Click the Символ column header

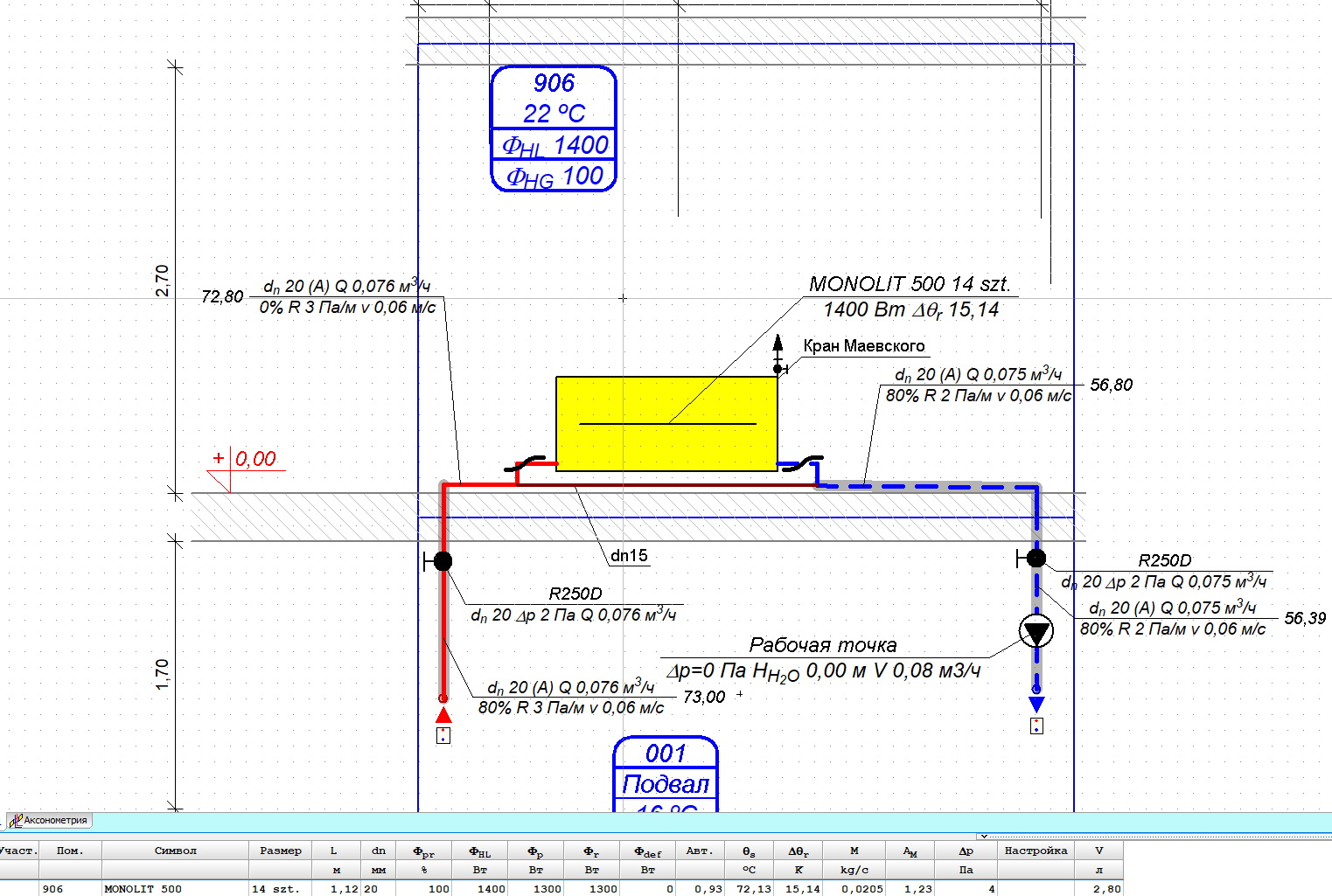click(176, 851)
